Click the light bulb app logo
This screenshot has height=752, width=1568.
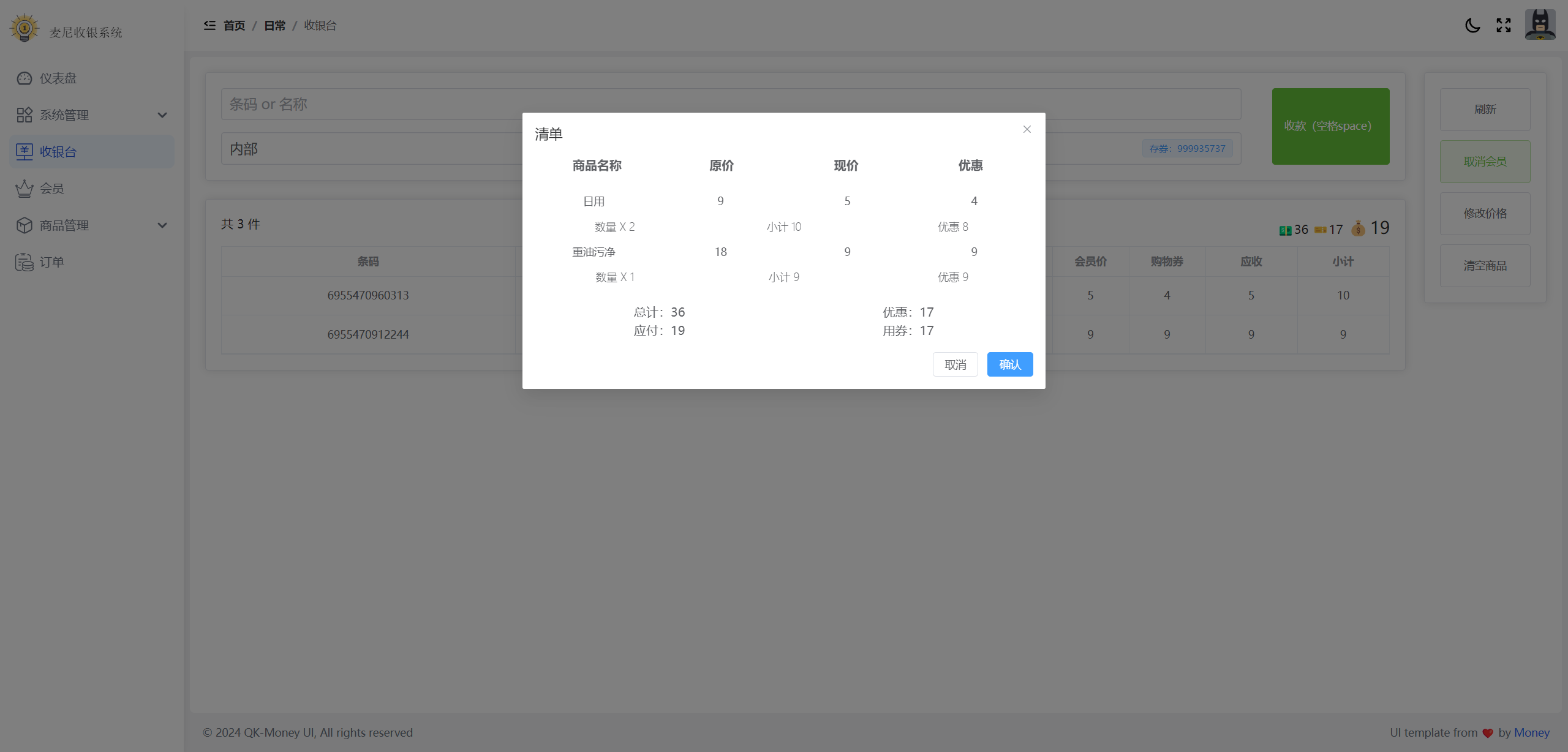point(24,28)
